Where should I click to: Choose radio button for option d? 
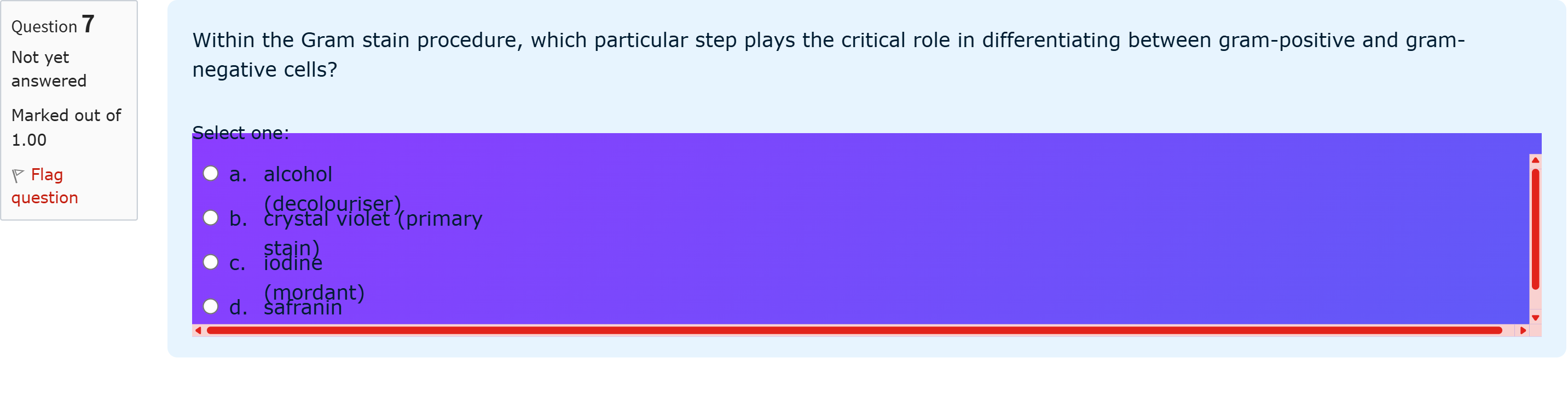(211, 306)
